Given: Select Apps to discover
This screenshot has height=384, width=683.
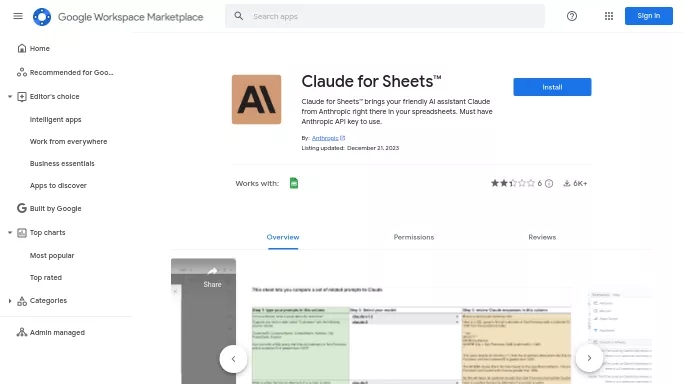Looking at the screenshot, I should 58,185.
